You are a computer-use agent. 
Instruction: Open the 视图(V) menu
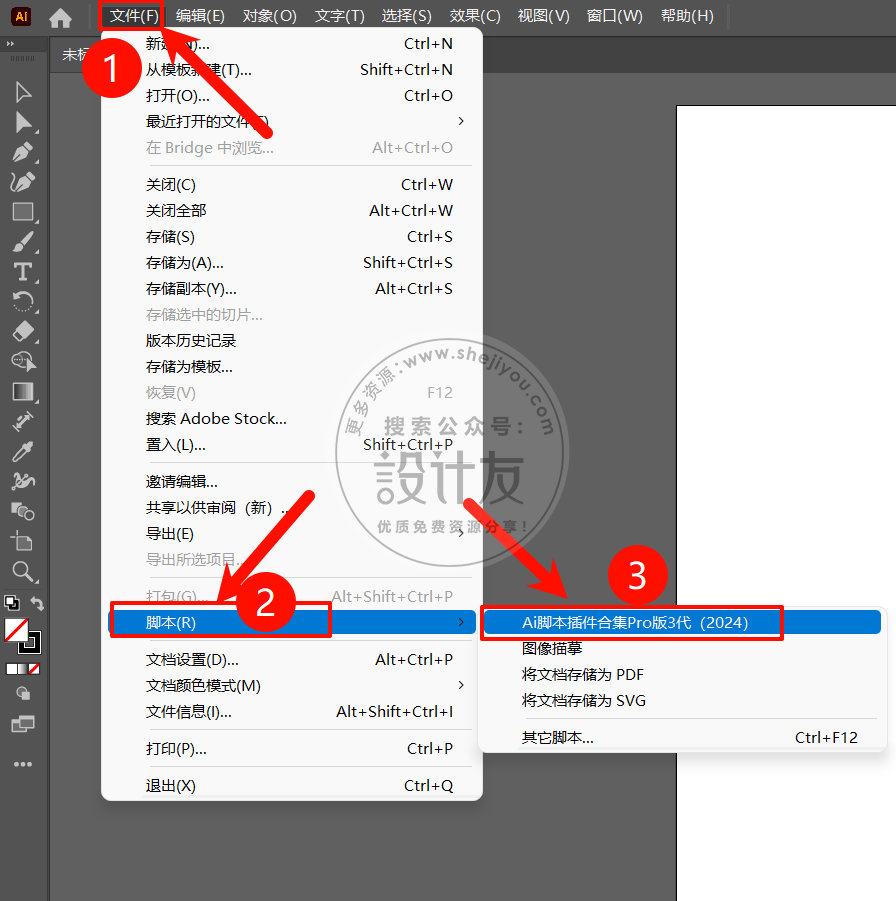(544, 16)
